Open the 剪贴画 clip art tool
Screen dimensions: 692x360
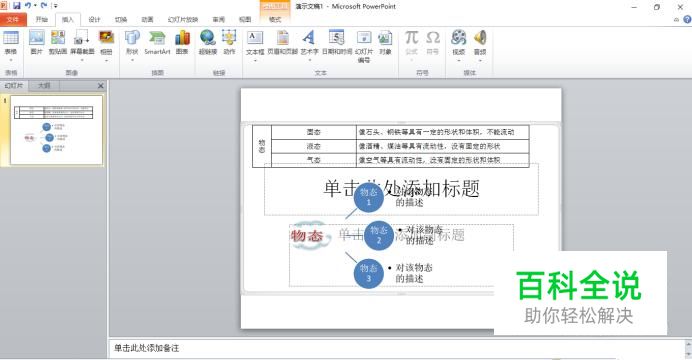(58, 43)
